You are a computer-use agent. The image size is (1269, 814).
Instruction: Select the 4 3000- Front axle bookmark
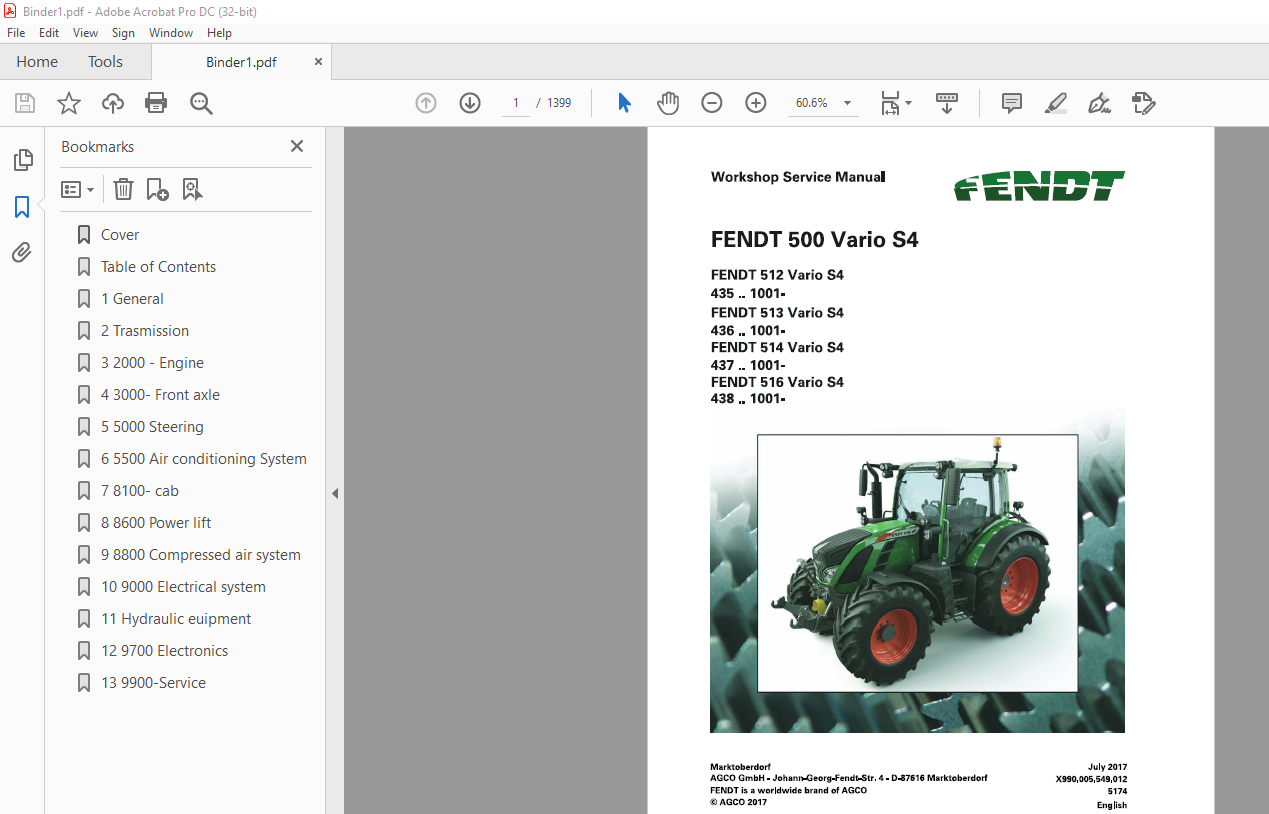click(x=160, y=395)
